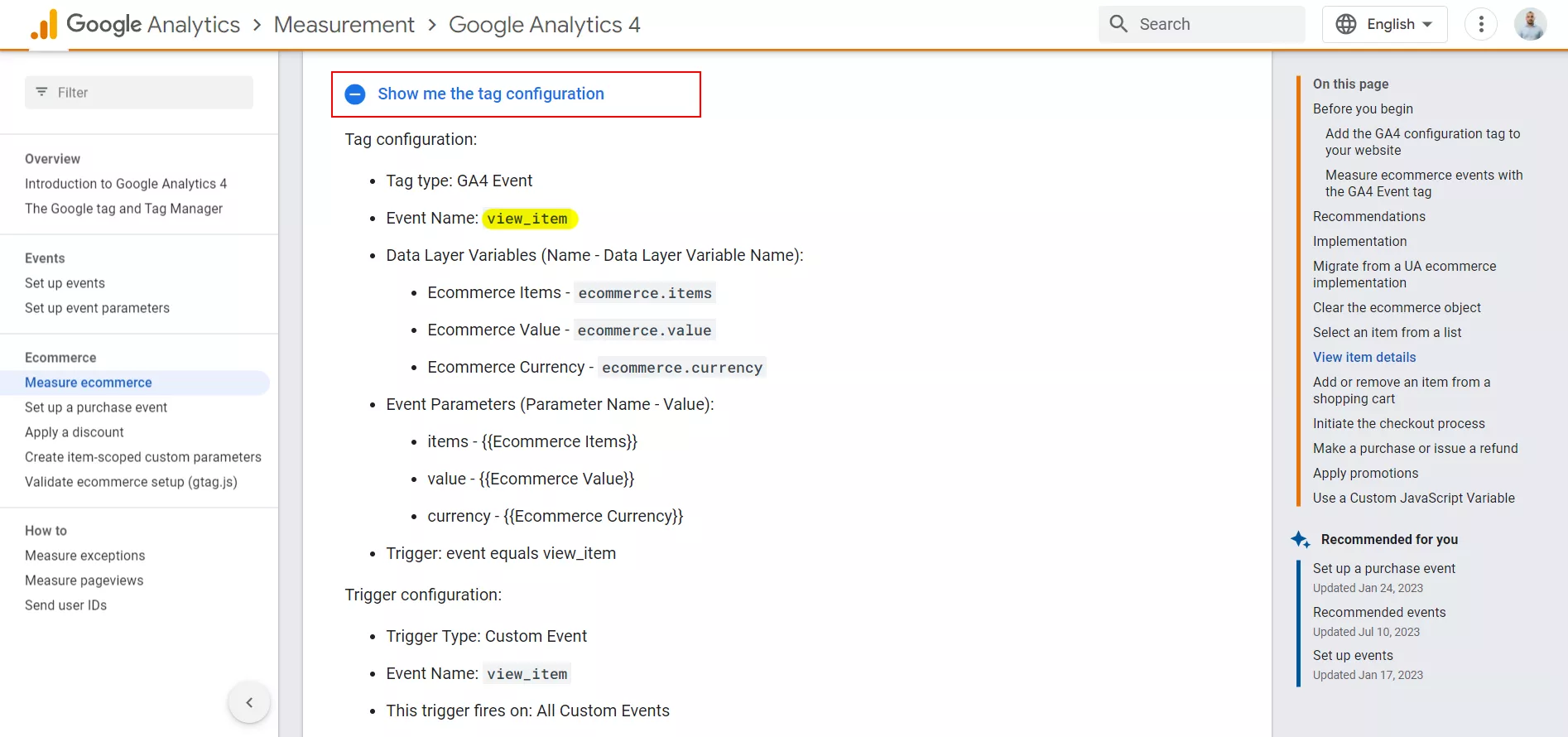
Task: Jump to Recommendations section
Action: tap(1369, 216)
